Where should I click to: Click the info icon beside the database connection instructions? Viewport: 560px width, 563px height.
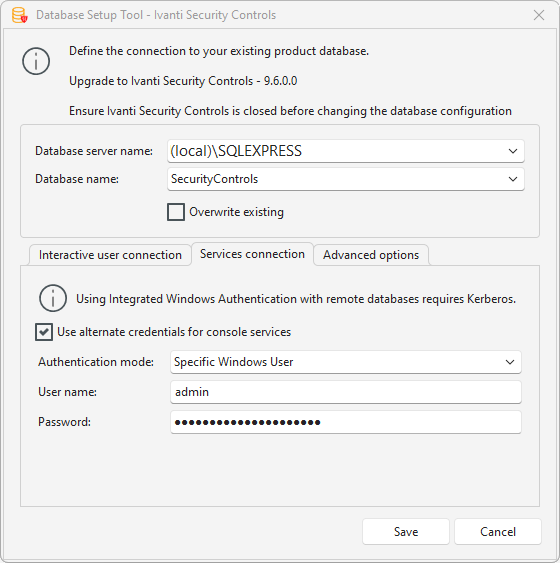coord(36,61)
